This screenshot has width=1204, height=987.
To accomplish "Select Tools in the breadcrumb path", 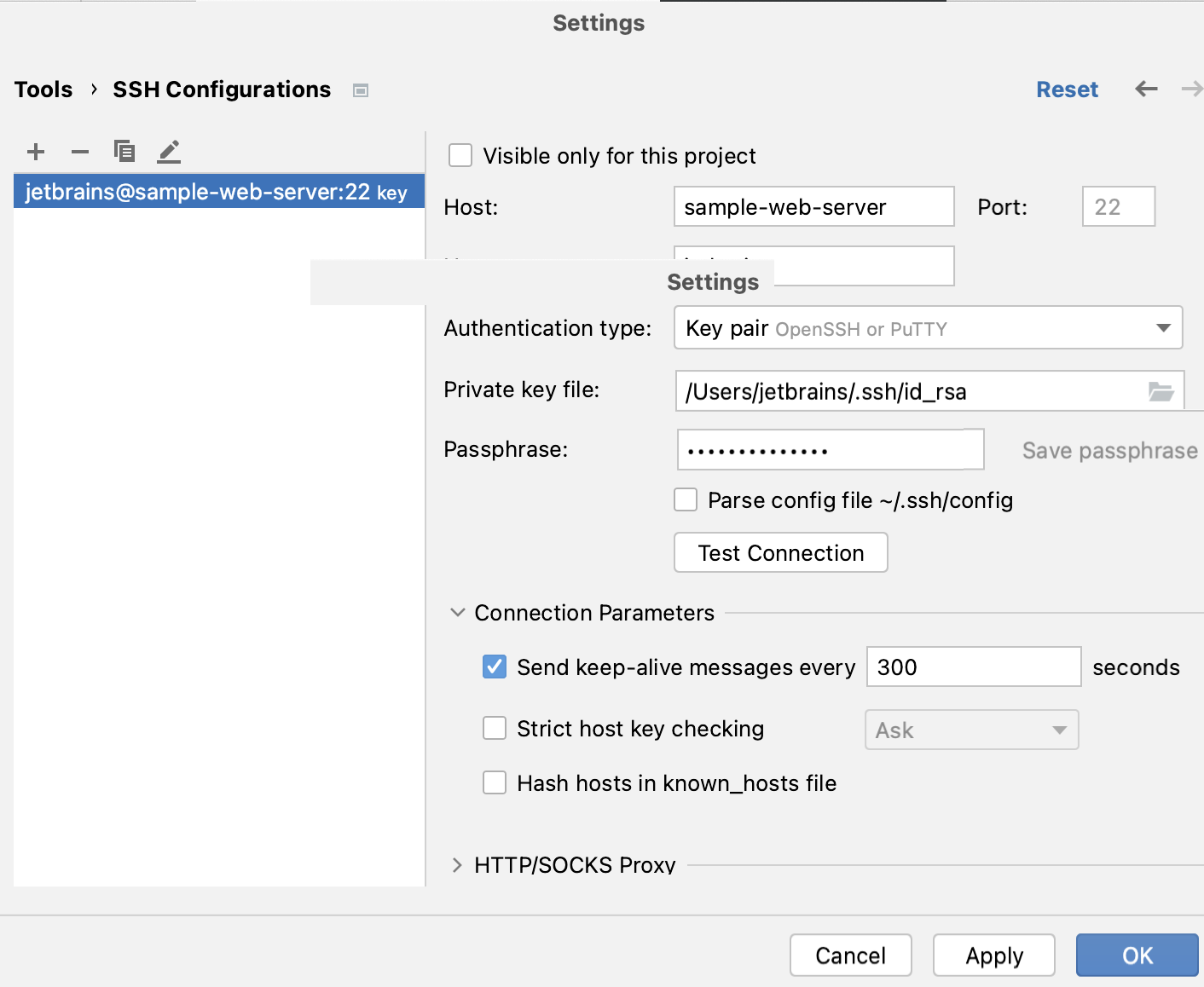I will [x=43, y=89].
